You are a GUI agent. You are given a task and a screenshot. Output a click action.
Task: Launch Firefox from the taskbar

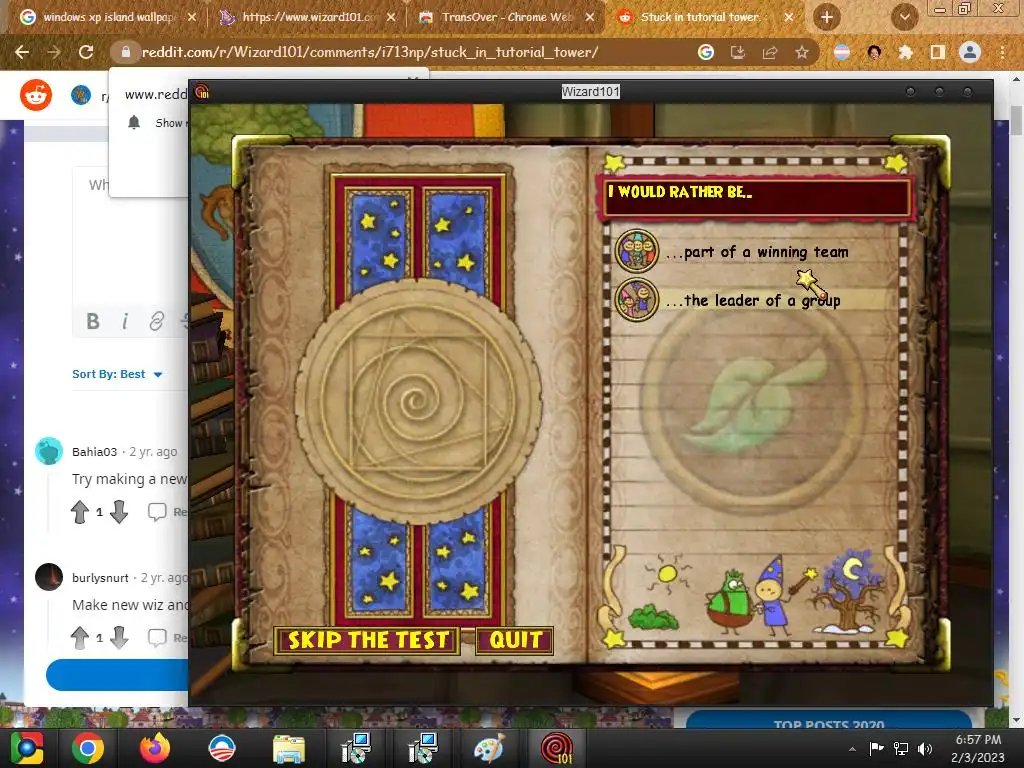(x=154, y=748)
